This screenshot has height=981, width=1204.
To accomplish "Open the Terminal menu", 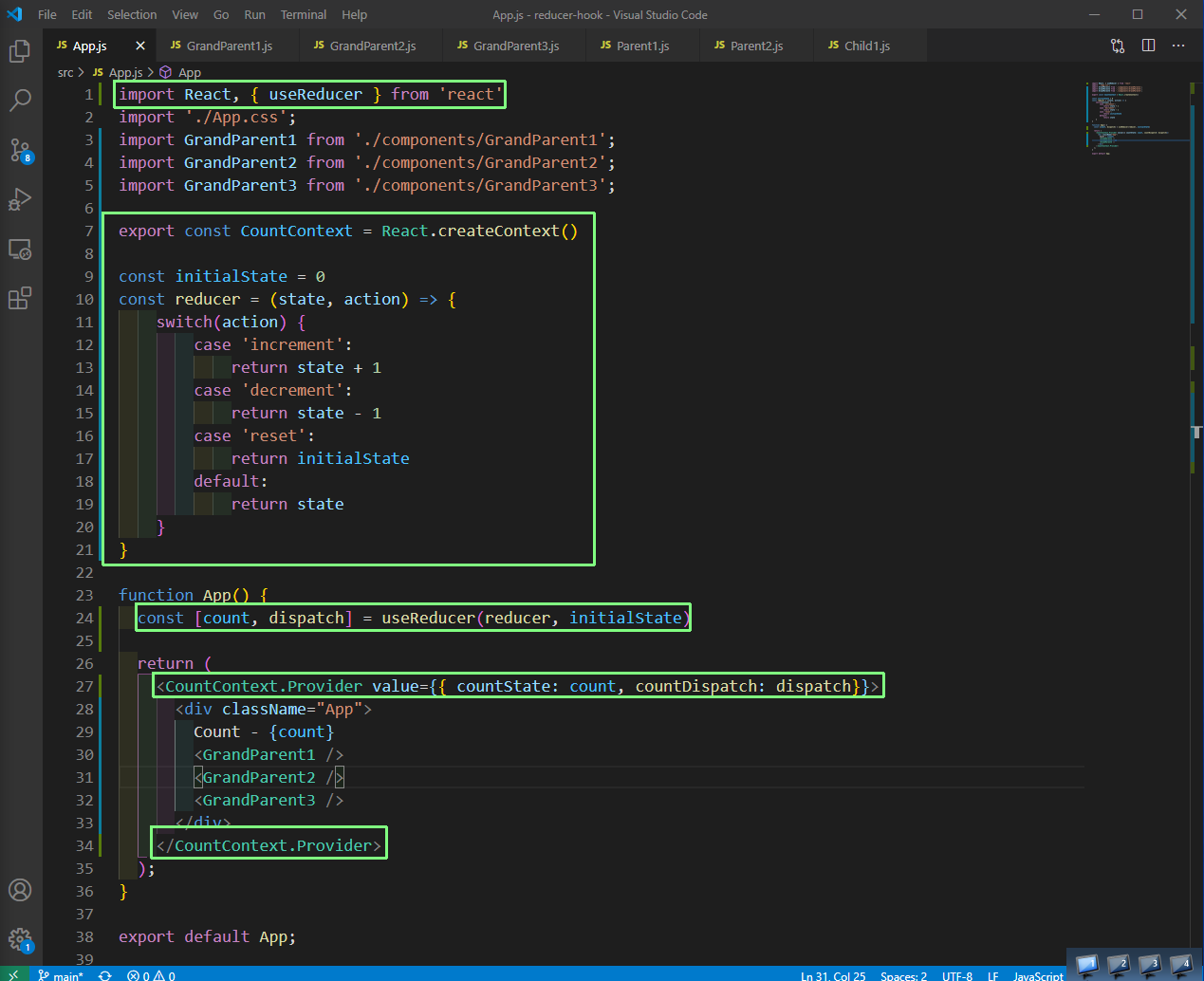I will click(x=304, y=14).
